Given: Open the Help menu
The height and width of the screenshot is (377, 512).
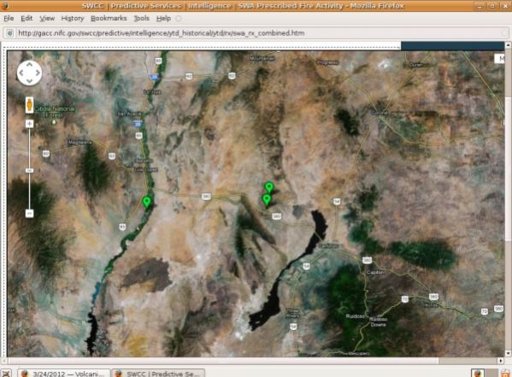Looking at the screenshot, I should (x=163, y=18).
